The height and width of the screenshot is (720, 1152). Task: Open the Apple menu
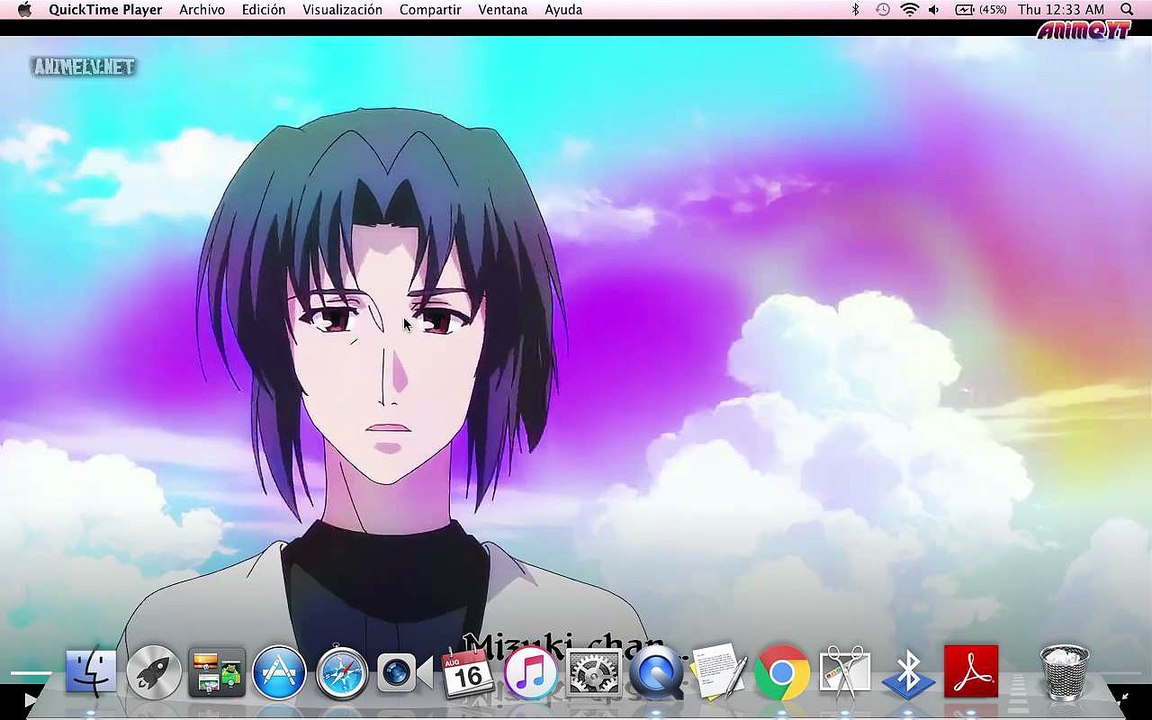(24, 10)
